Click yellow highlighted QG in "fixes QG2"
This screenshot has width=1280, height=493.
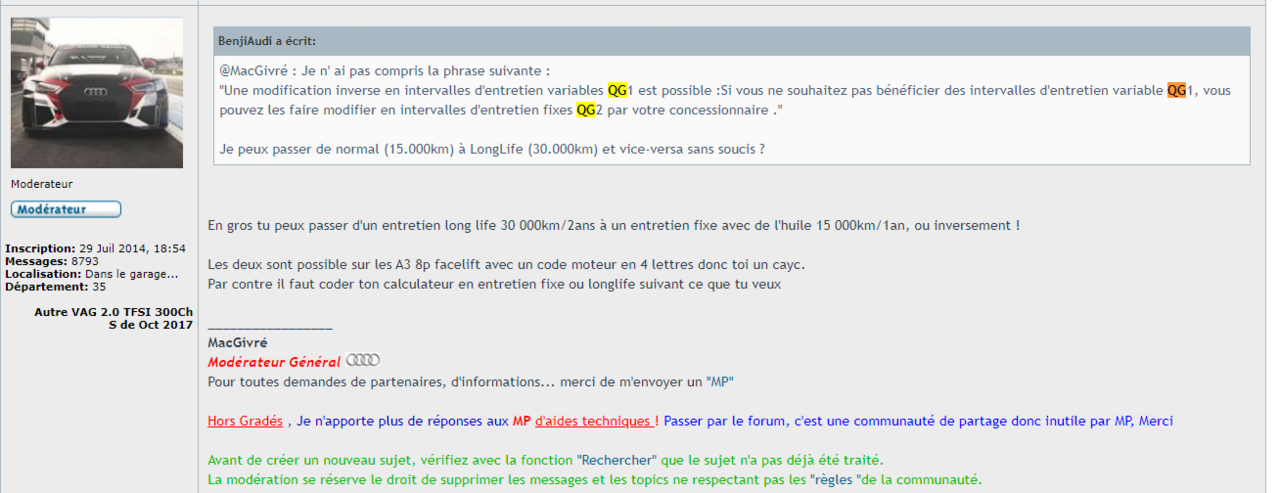tap(586, 109)
